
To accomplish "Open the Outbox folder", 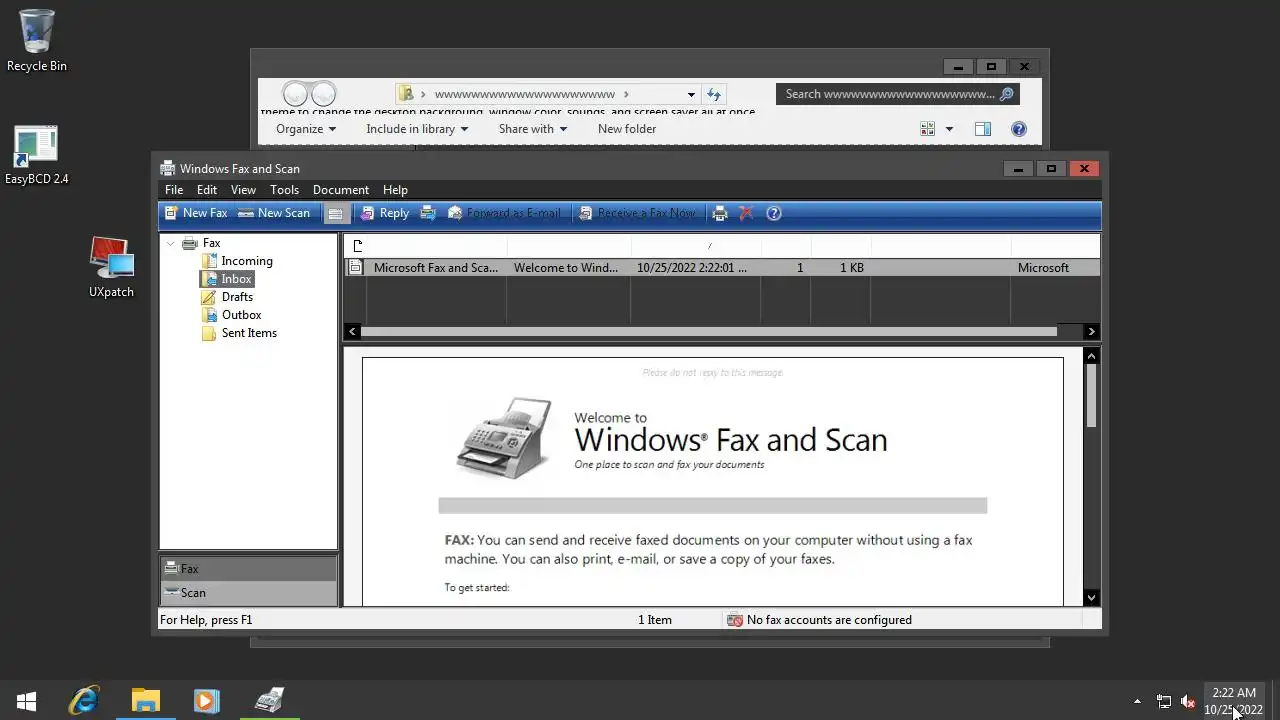I will click(241, 315).
